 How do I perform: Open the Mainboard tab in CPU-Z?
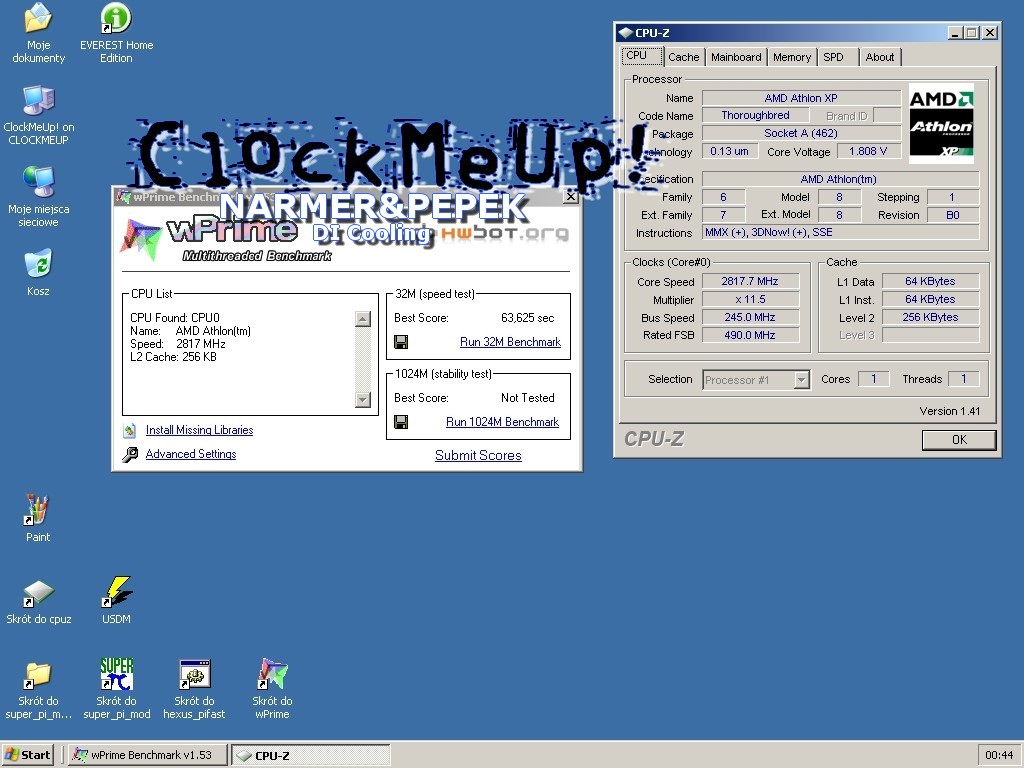736,57
